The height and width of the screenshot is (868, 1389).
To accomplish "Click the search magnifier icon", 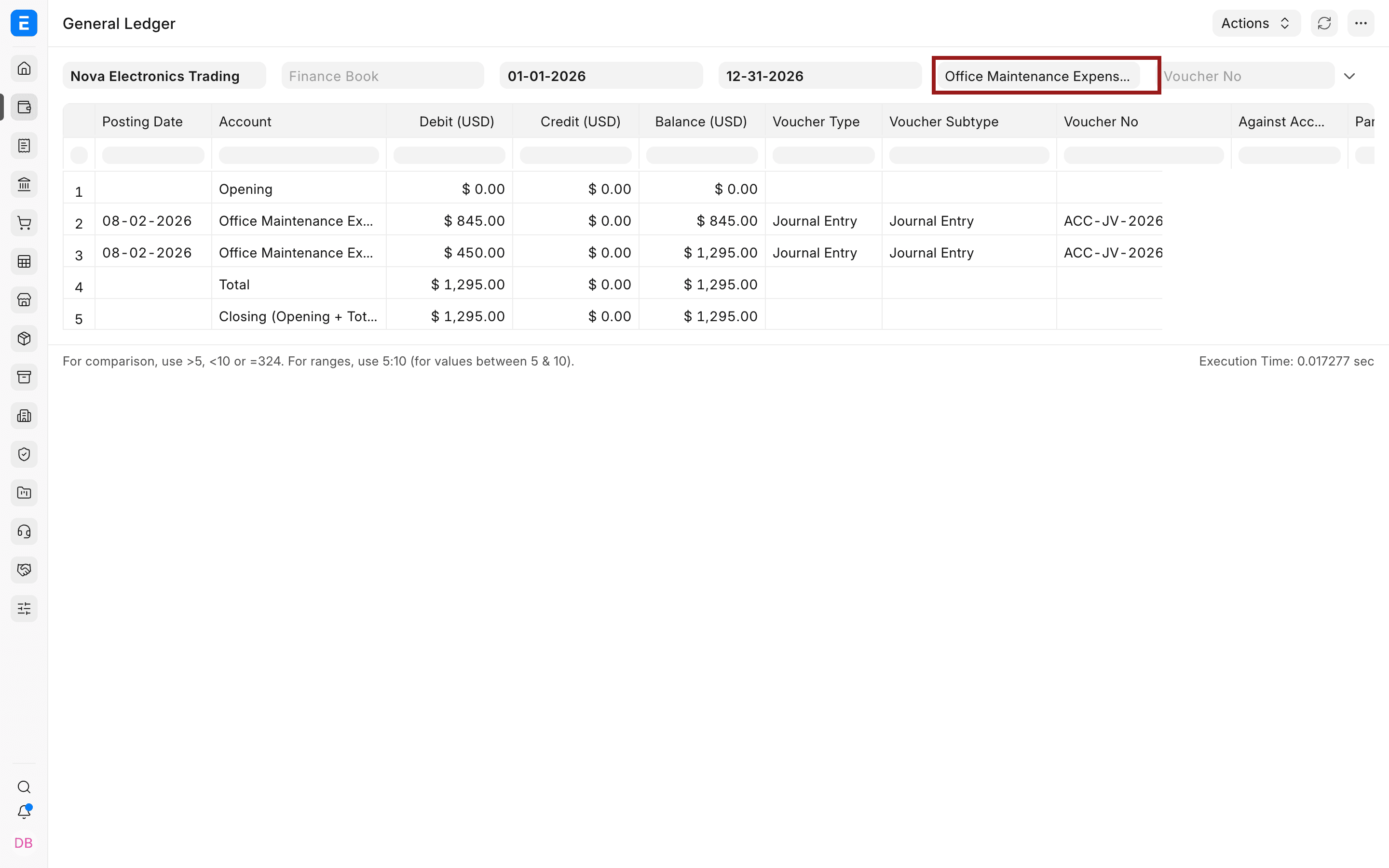I will [24, 787].
